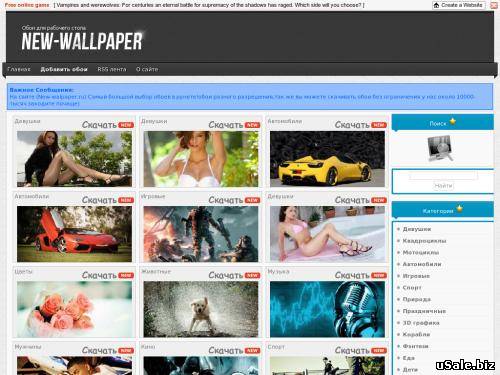
Task: Close the top ad bar with X icon
Action: pos(494,5)
